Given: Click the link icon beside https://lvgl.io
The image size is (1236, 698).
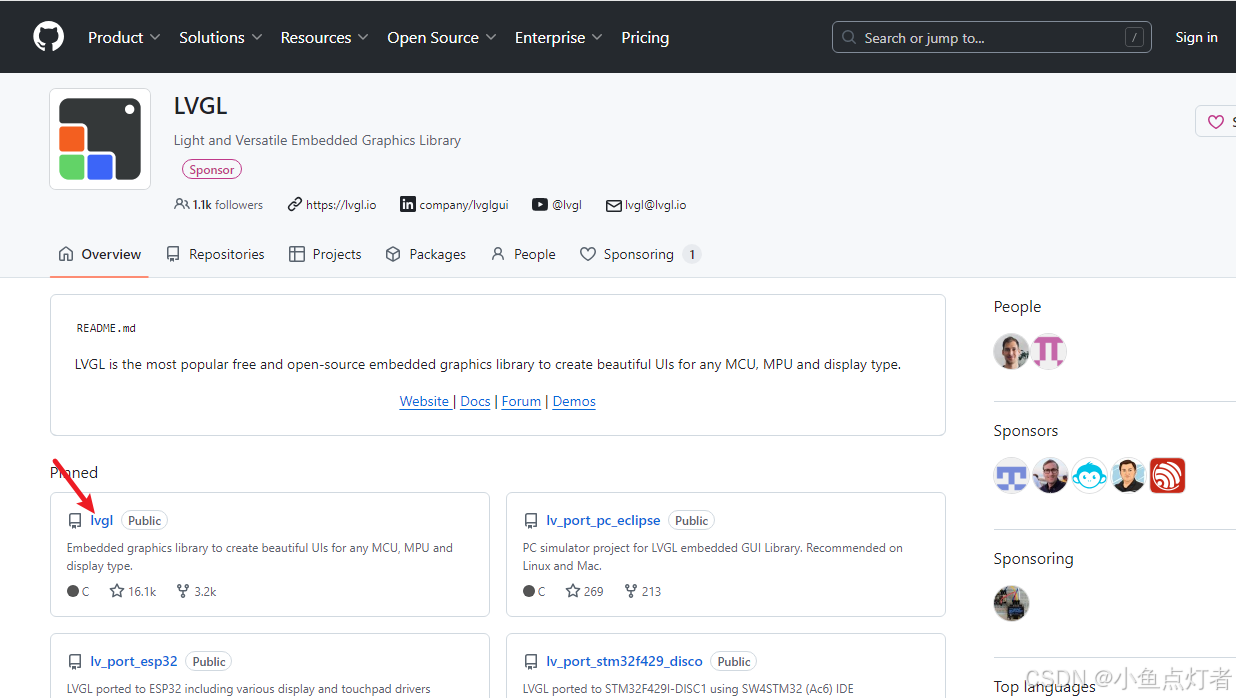Looking at the screenshot, I should (x=295, y=204).
